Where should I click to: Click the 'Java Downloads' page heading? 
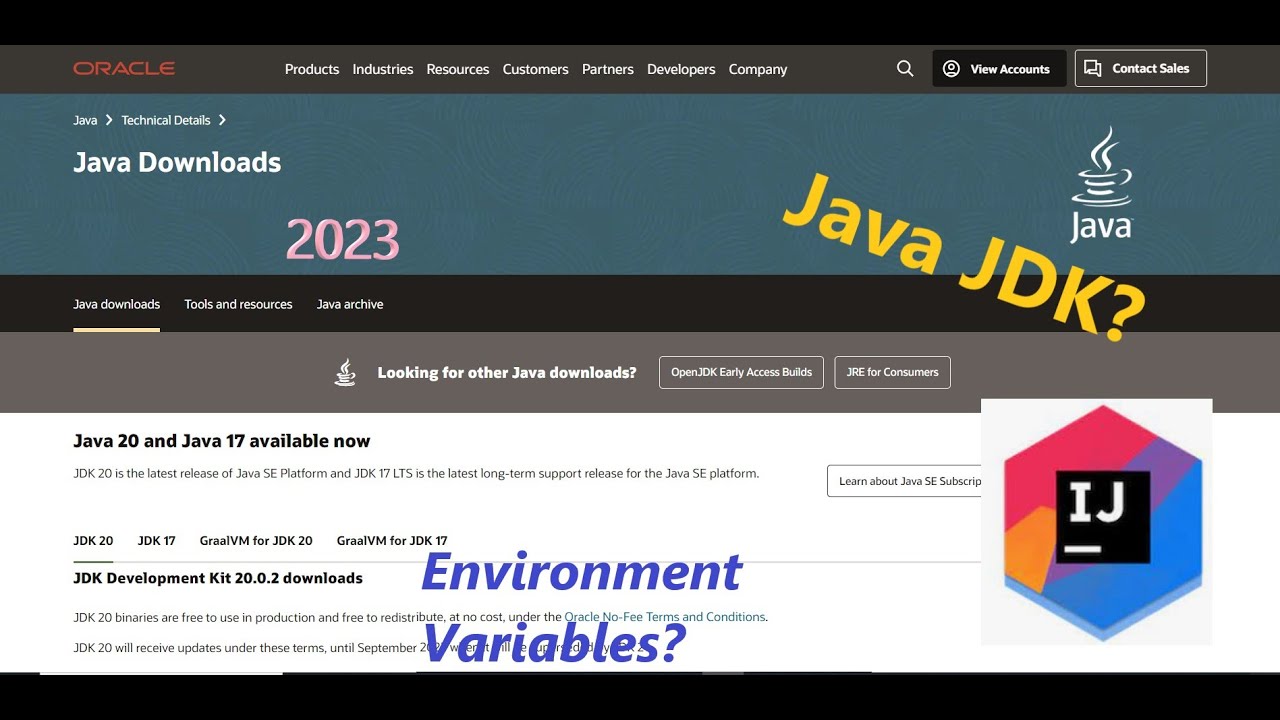tap(177, 162)
